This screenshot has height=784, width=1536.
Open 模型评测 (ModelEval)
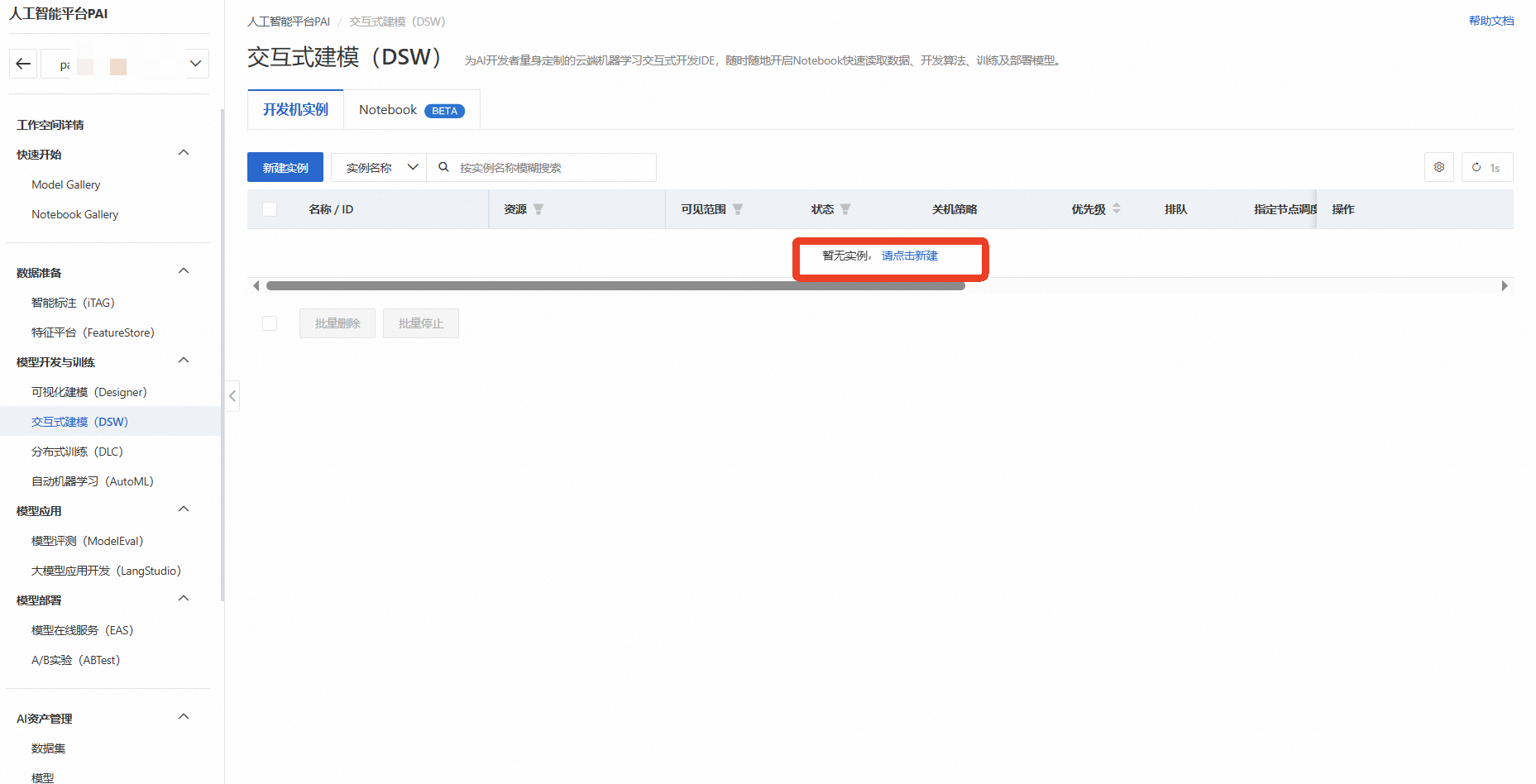[87, 541]
